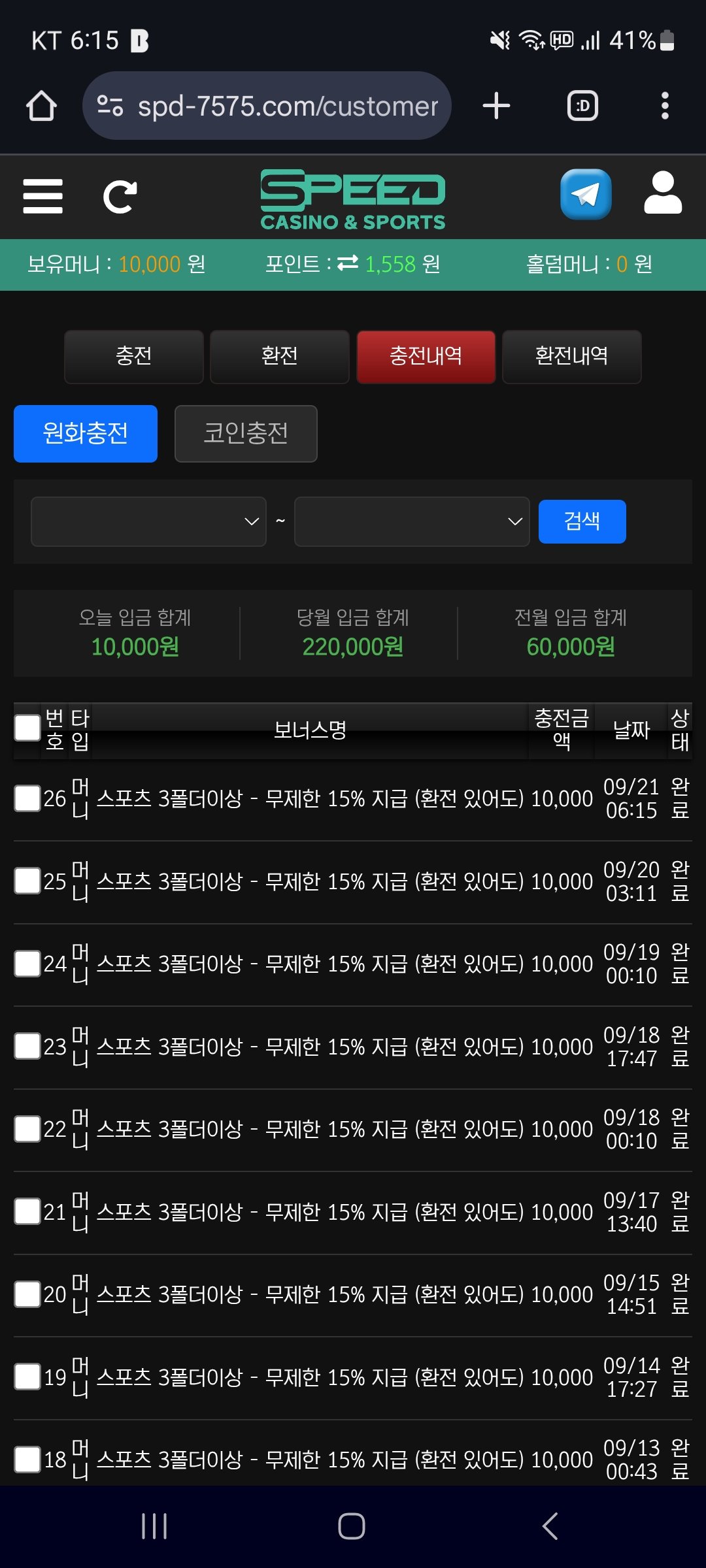Switch to the 환전내역 tab
The image size is (706, 1568).
[x=571, y=356]
